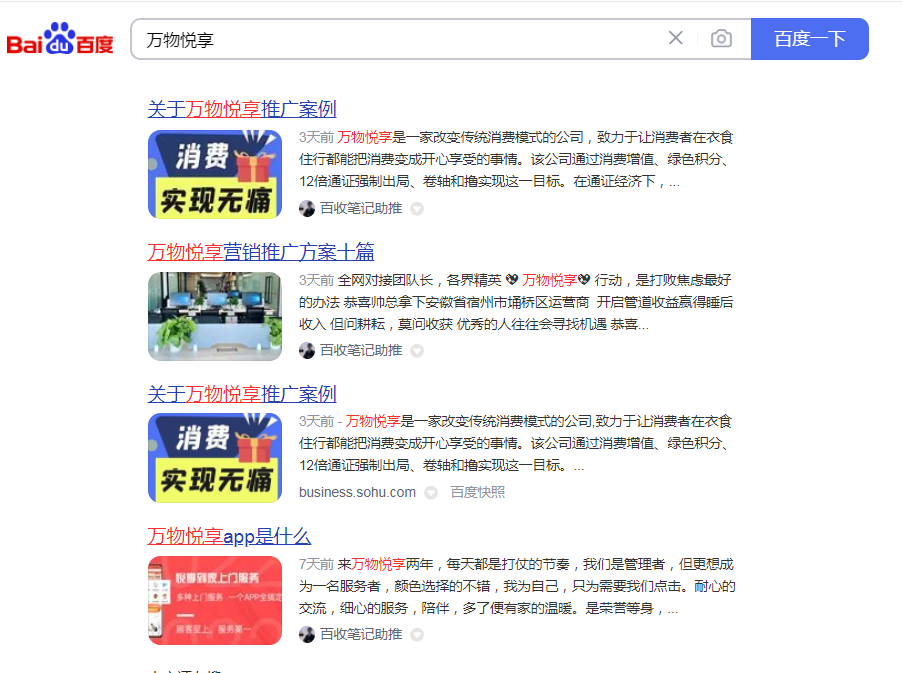Viewport: 902px width, 673px height.
Task: Open the 万物悦享营销推广方案十篇 link
Action: [261, 251]
